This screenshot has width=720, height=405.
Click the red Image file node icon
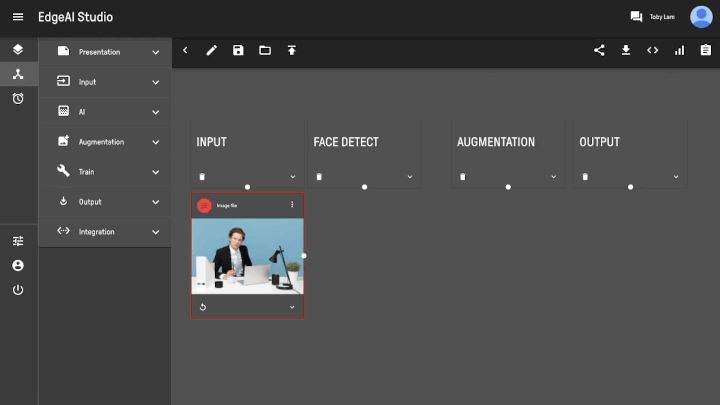pyautogui.click(x=204, y=205)
